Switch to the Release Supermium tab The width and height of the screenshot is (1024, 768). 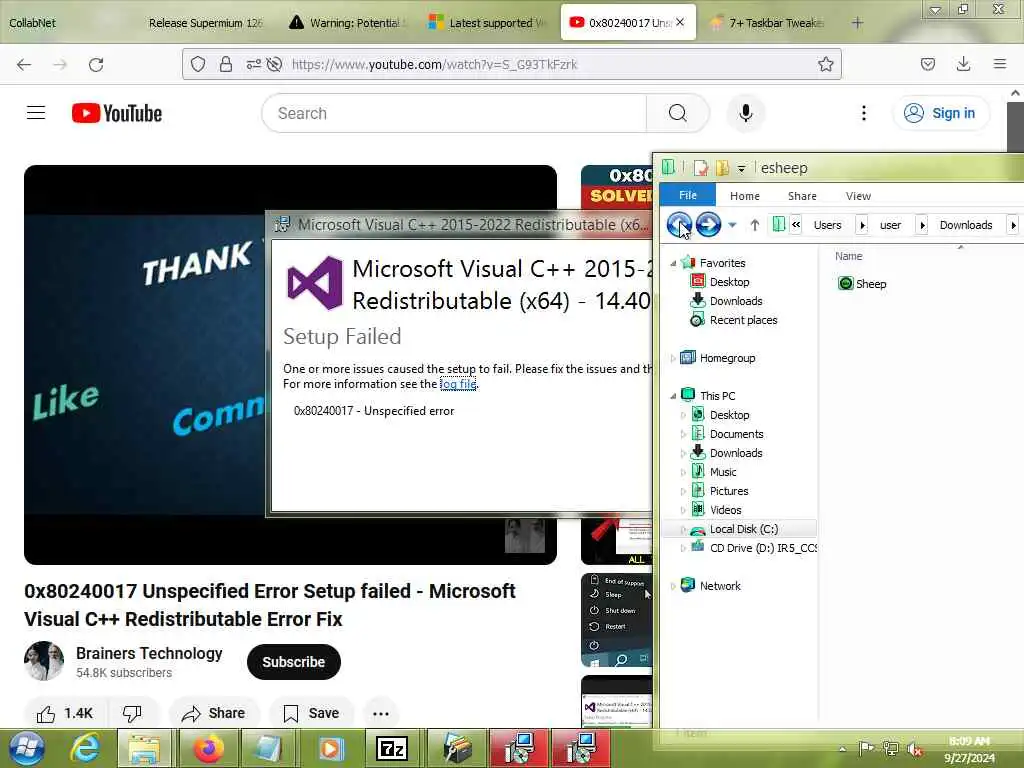coord(206,23)
